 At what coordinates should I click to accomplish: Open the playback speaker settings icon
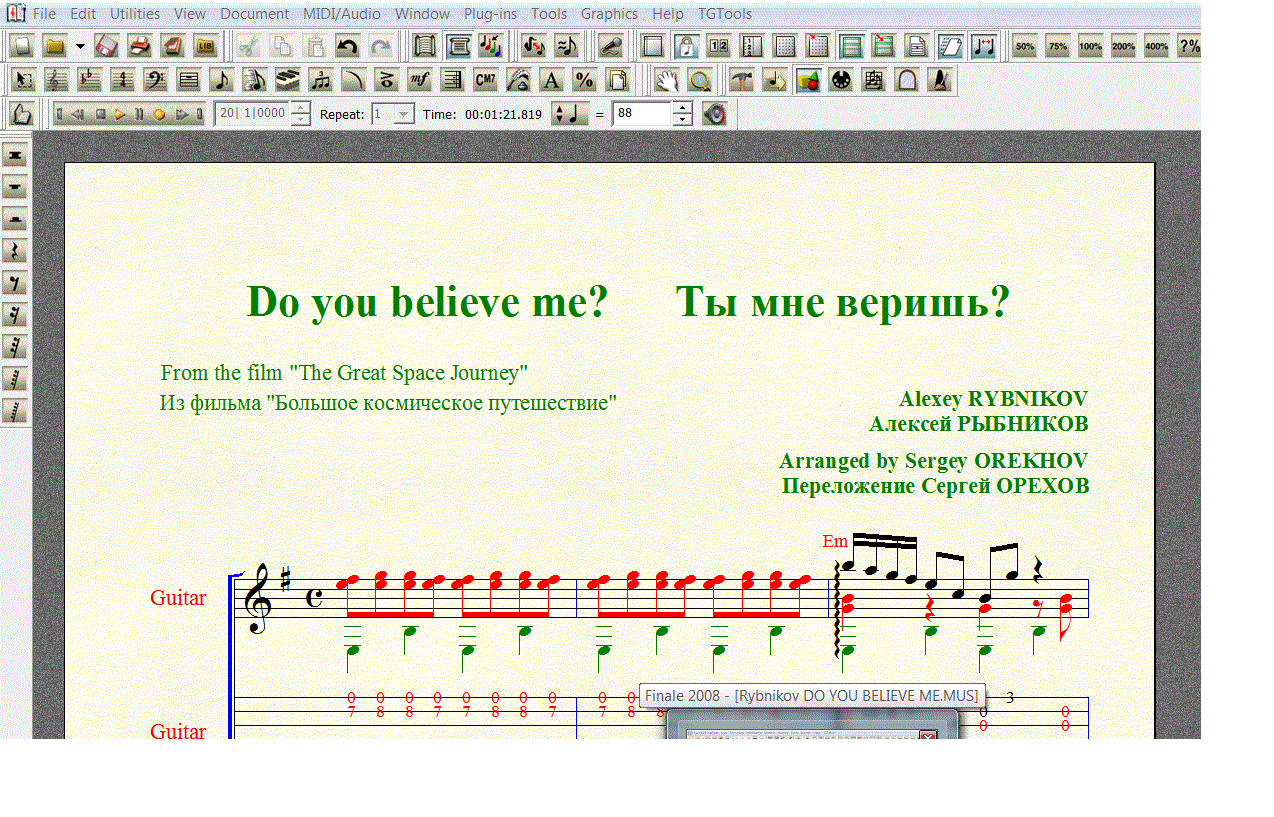click(x=714, y=114)
